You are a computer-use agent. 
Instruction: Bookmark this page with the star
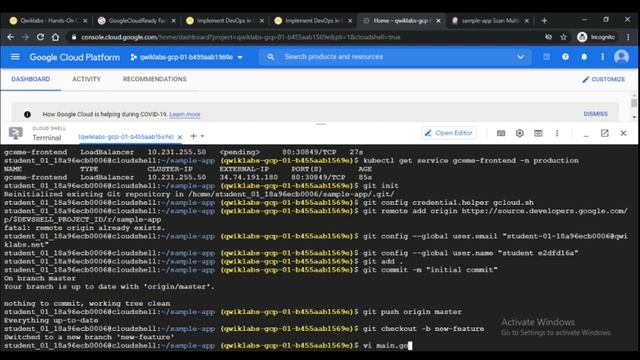[x=564, y=37]
